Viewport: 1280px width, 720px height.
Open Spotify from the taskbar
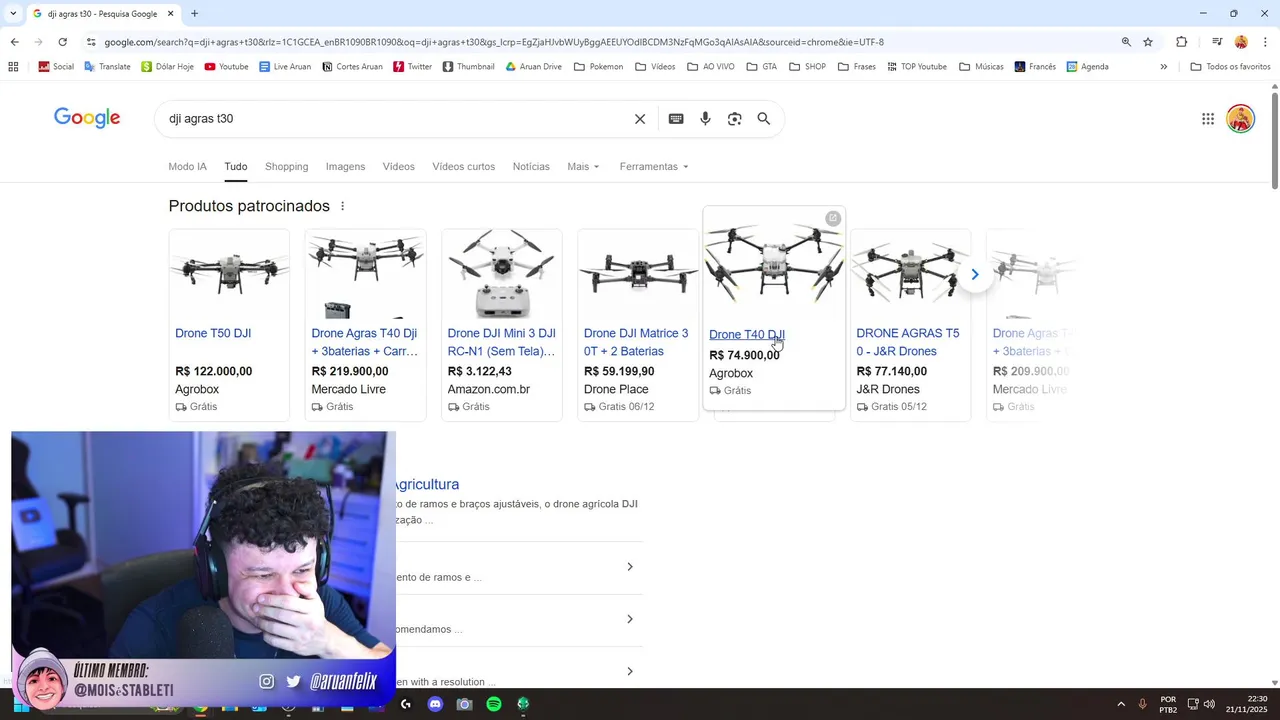494,704
